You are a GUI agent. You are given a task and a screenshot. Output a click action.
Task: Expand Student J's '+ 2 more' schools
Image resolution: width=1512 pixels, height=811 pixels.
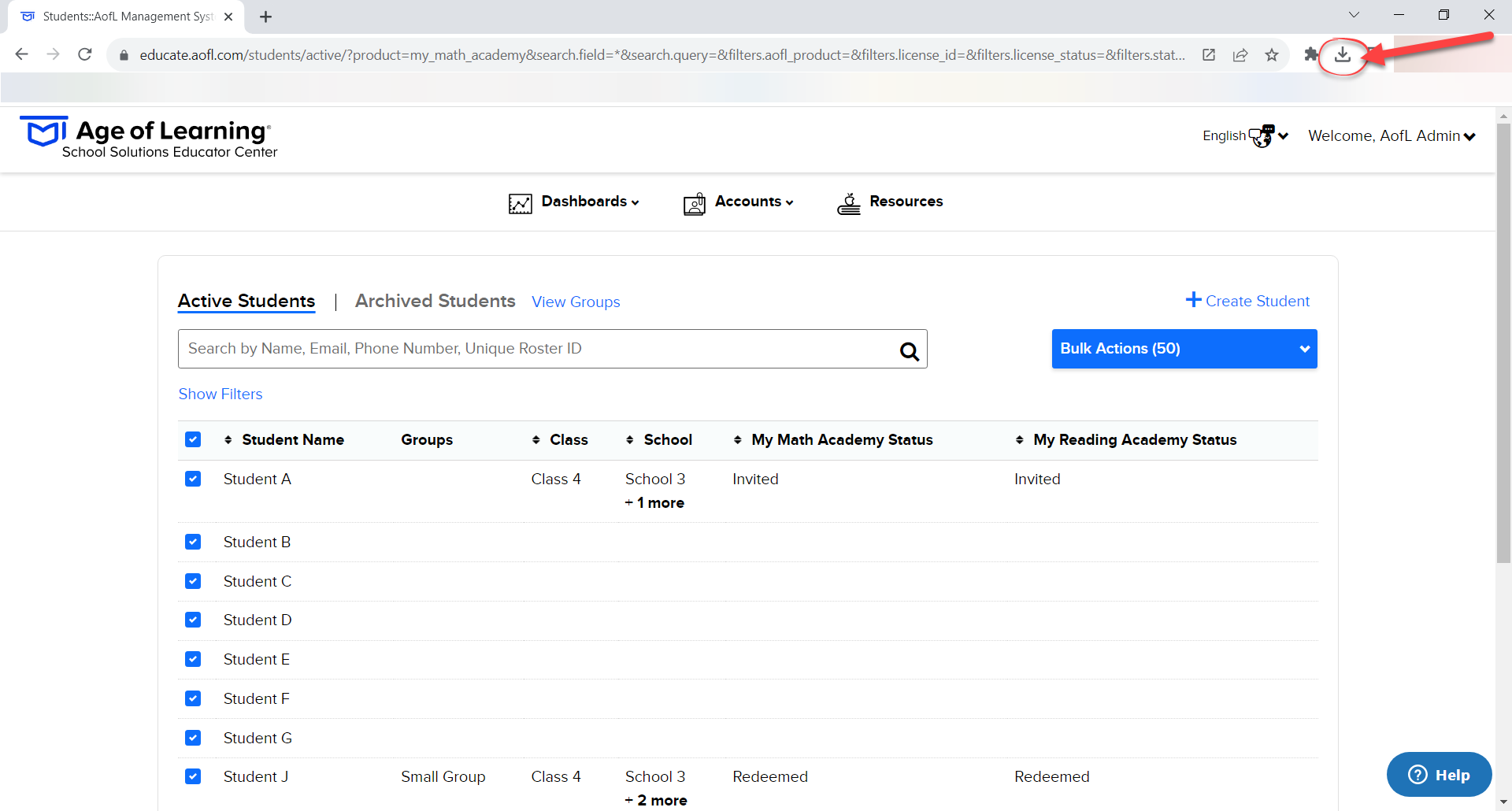coord(656,801)
